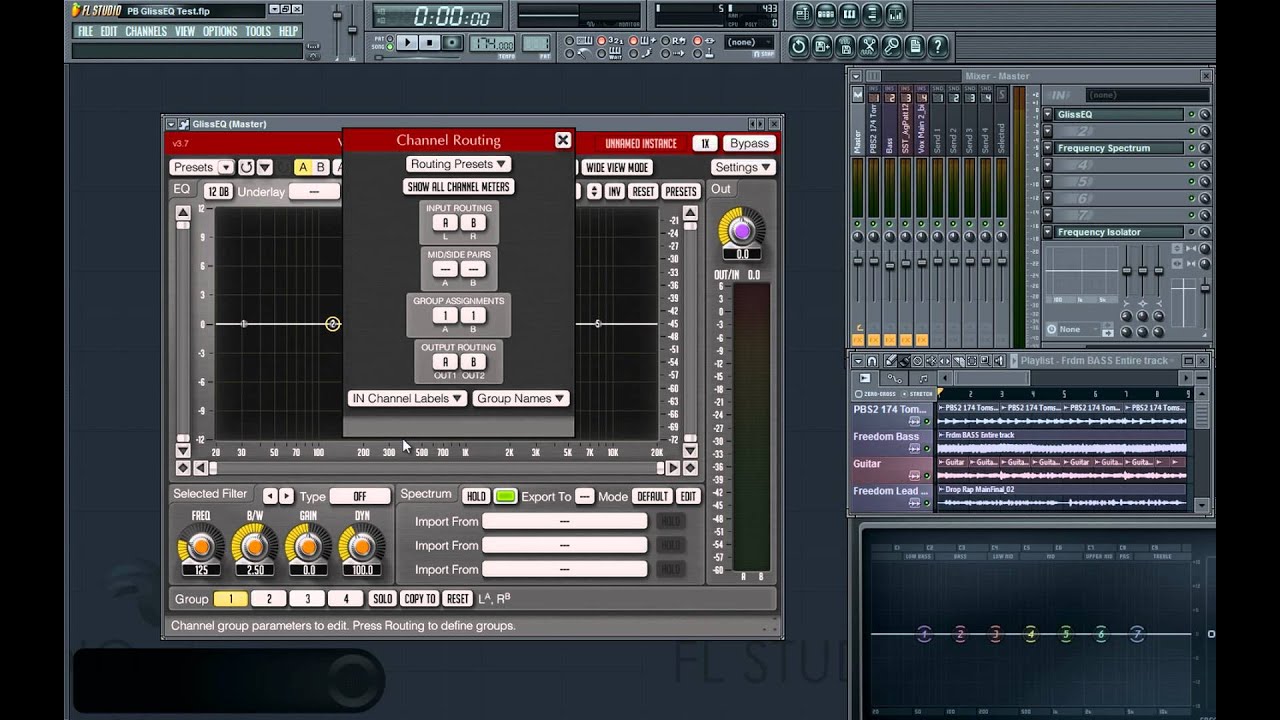Click the Spectrum Mode DEFAULT button
1280x720 pixels.
[x=653, y=496]
